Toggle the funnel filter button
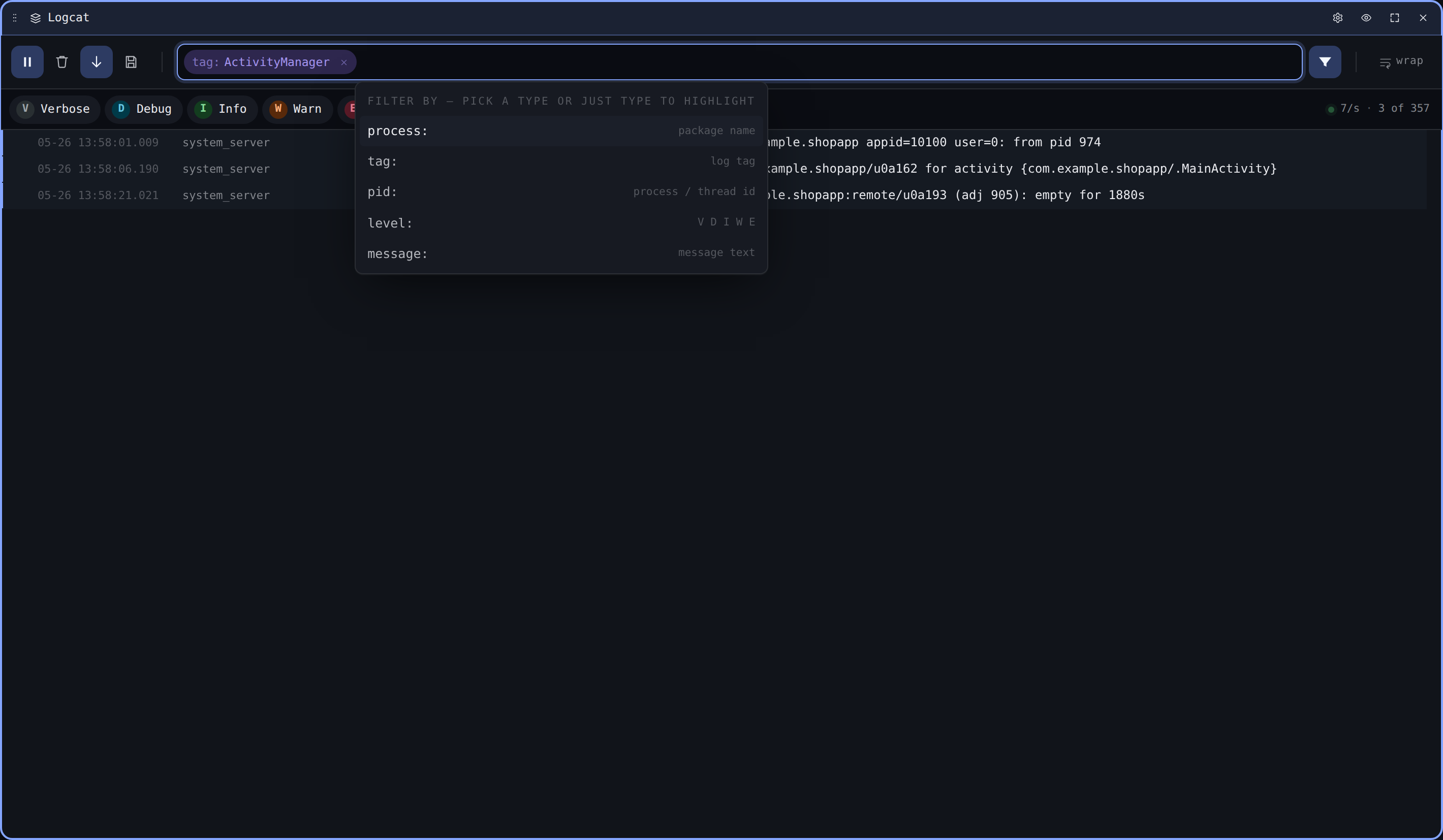1443x840 pixels. [x=1325, y=62]
